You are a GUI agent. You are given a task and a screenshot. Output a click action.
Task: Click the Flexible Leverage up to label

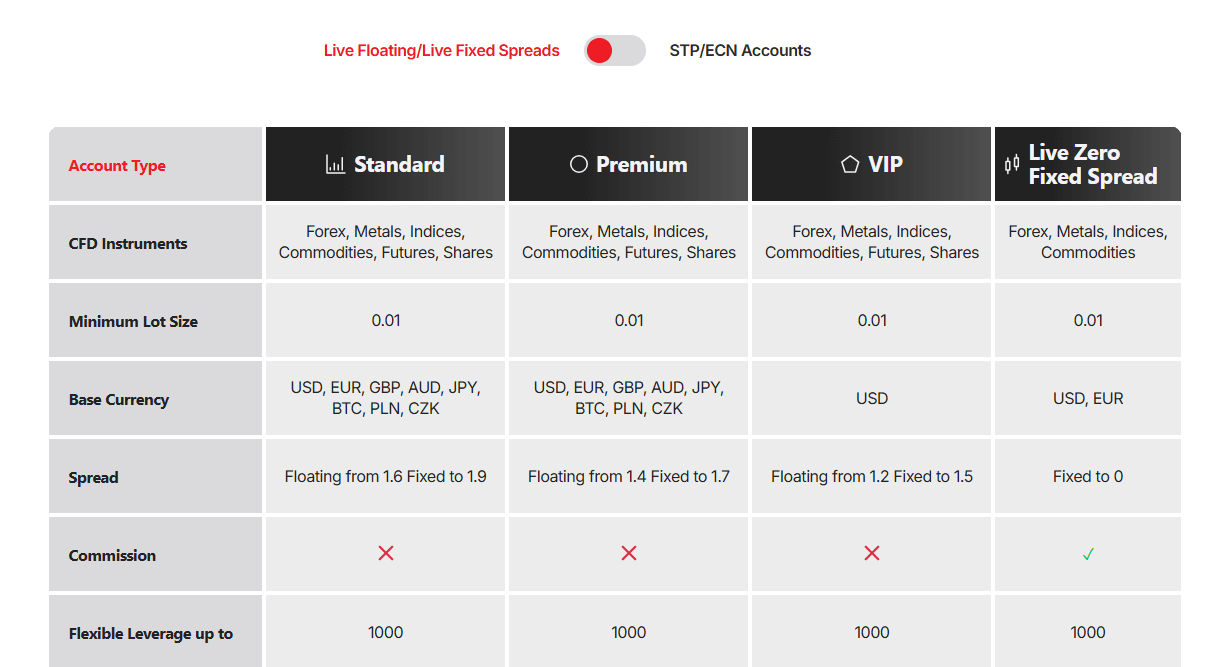pyautogui.click(x=151, y=634)
